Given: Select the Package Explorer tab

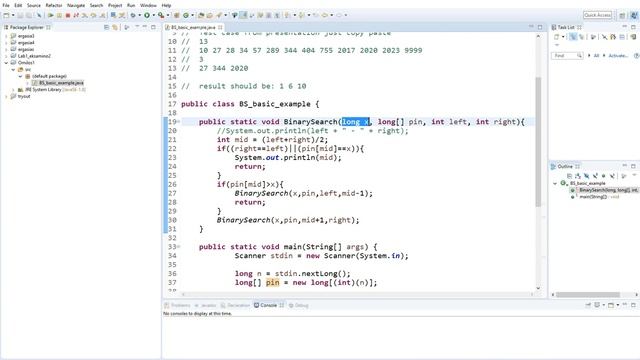Looking at the screenshot, I should [27, 27].
